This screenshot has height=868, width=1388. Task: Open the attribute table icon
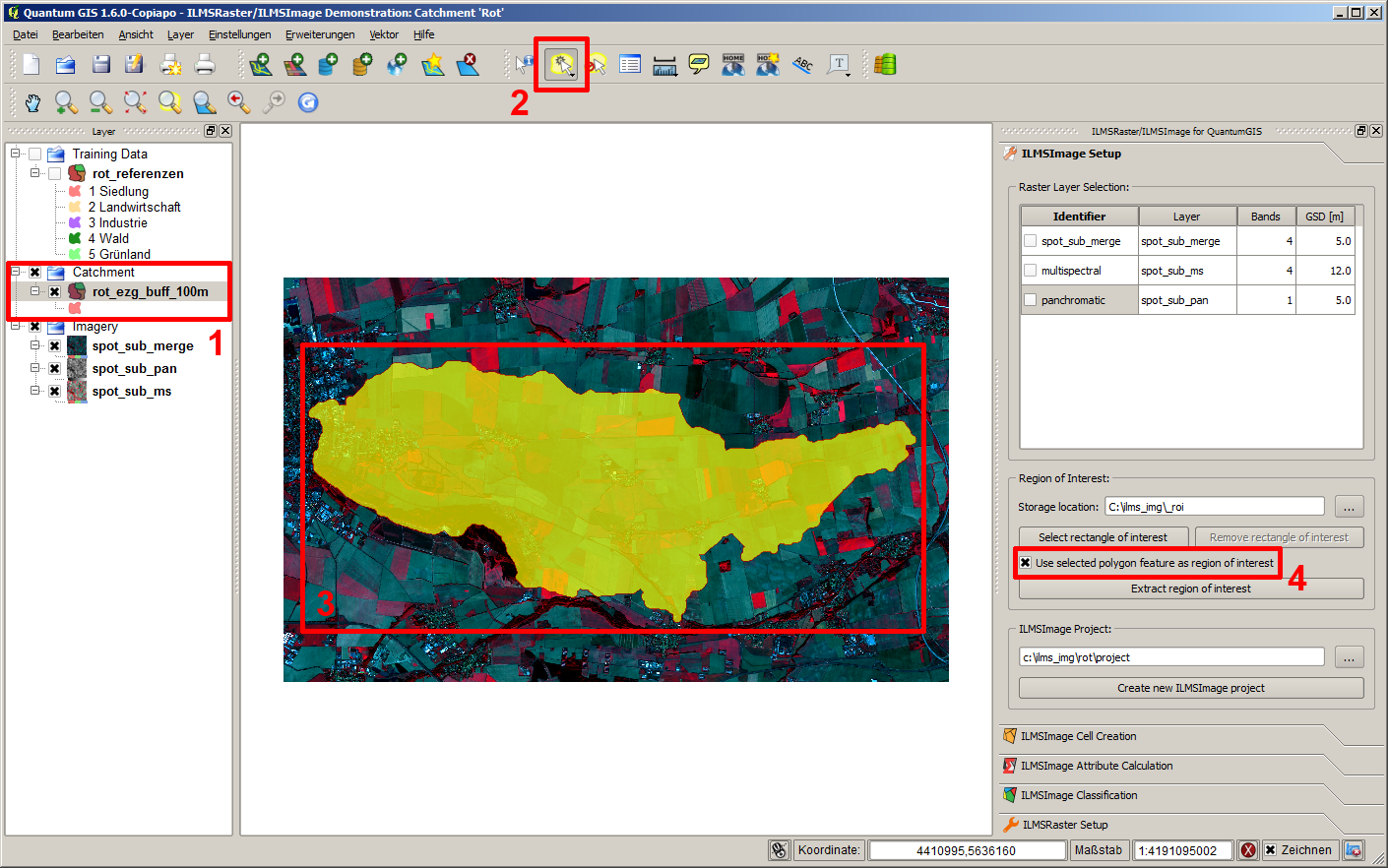(x=630, y=65)
